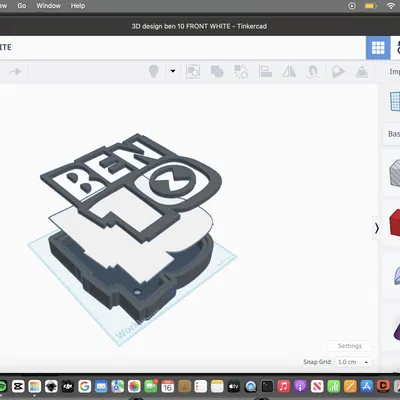
Task: Select the Cruise magnet icon
Action: click(313, 71)
